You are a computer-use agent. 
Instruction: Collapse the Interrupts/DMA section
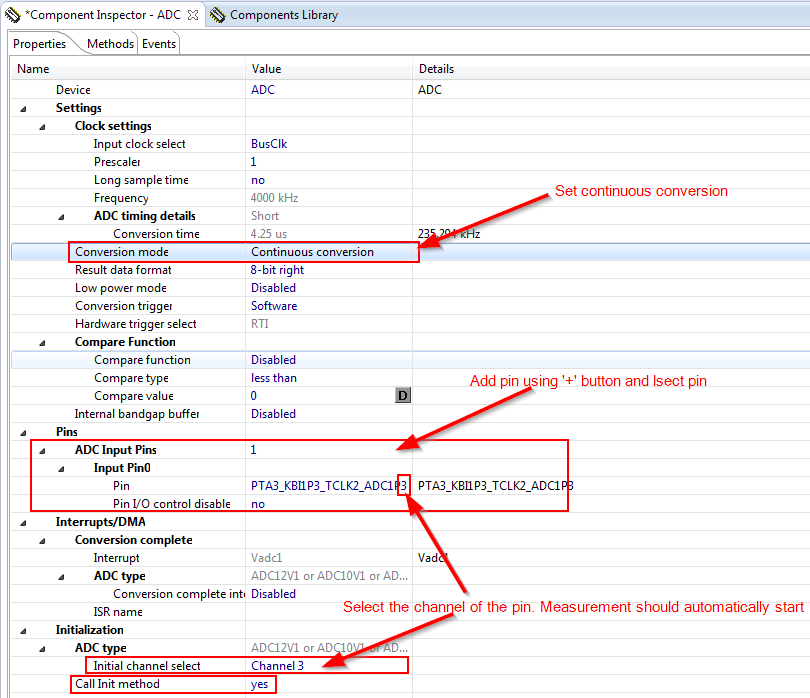[23, 523]
